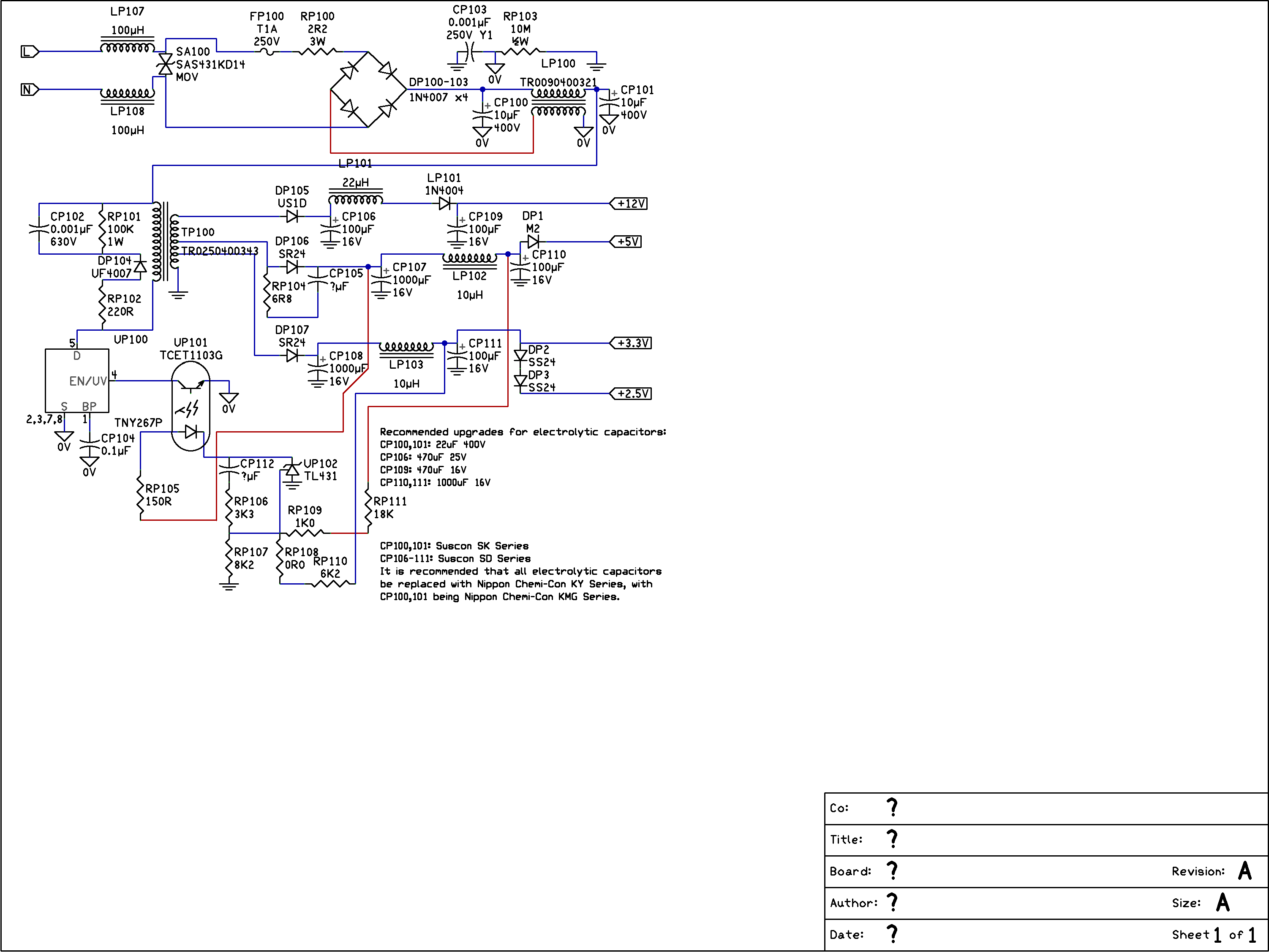Select the DP104 UF4007 diode symbol

pyautogui.click(x=140, y=266)
